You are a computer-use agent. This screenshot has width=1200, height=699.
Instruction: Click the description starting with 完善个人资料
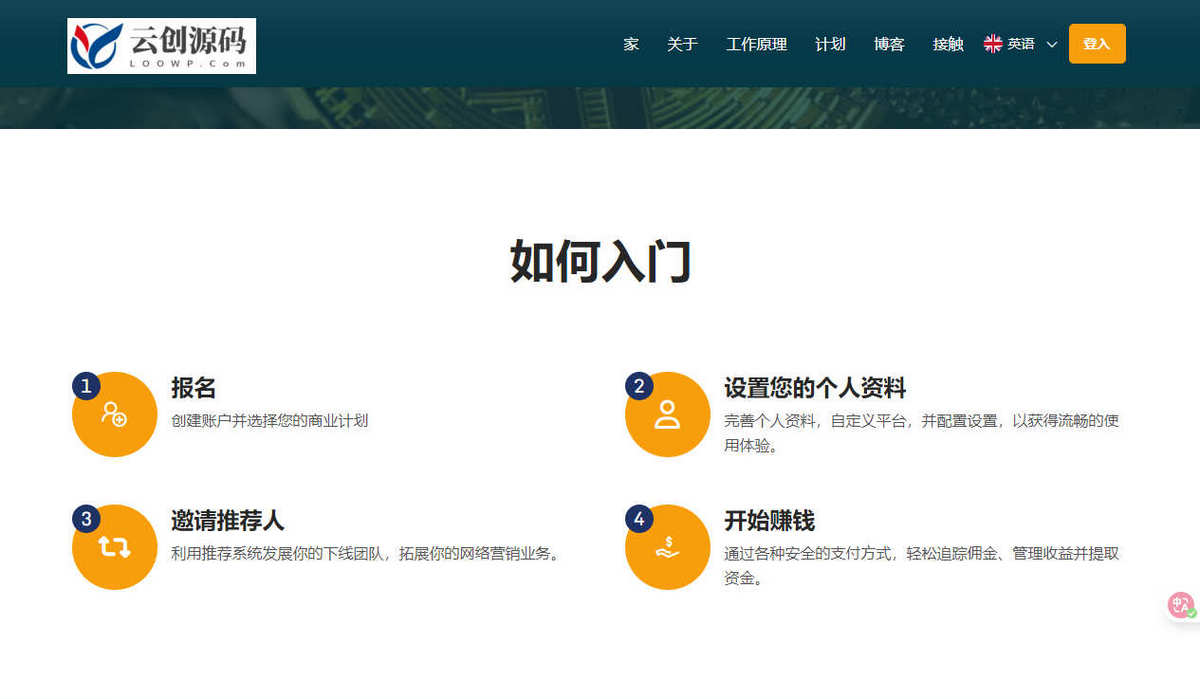tap(921, 433)
